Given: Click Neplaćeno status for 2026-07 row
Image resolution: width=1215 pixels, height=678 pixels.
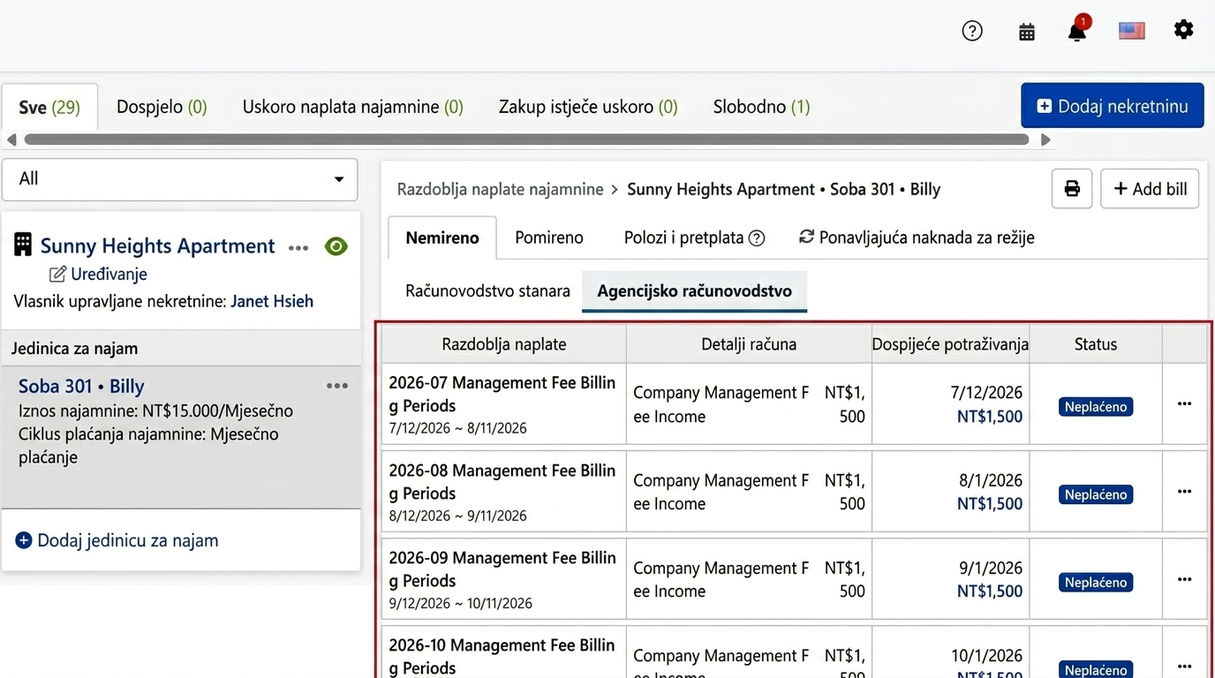Looking at the screenshot, I should coord(1096,407).
